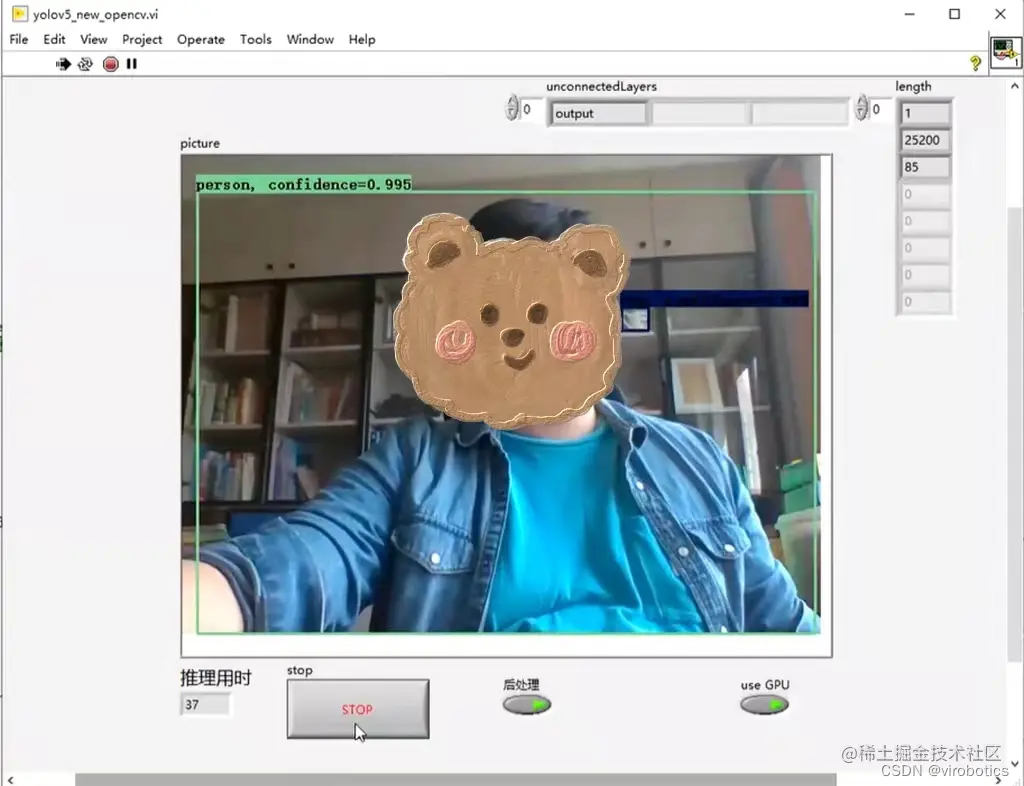
Task: Click the yellow context help question mark
Action: pos(977,63)
